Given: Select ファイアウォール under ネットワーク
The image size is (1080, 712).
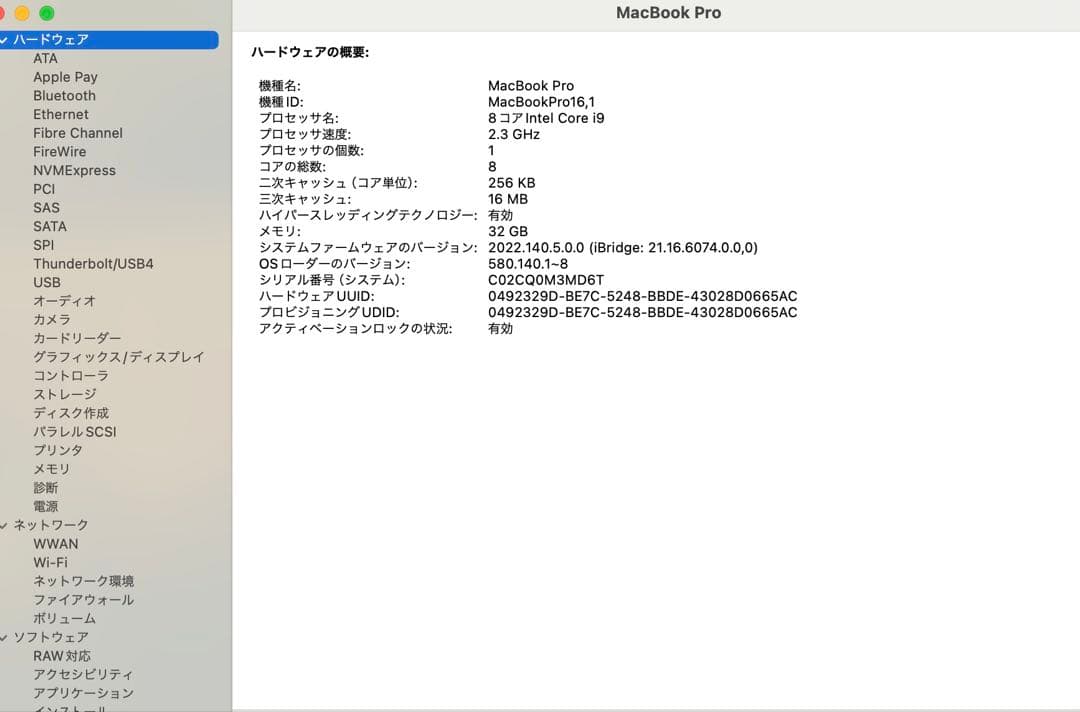Looking at the screenshot, I should click(x=78, y=599).
